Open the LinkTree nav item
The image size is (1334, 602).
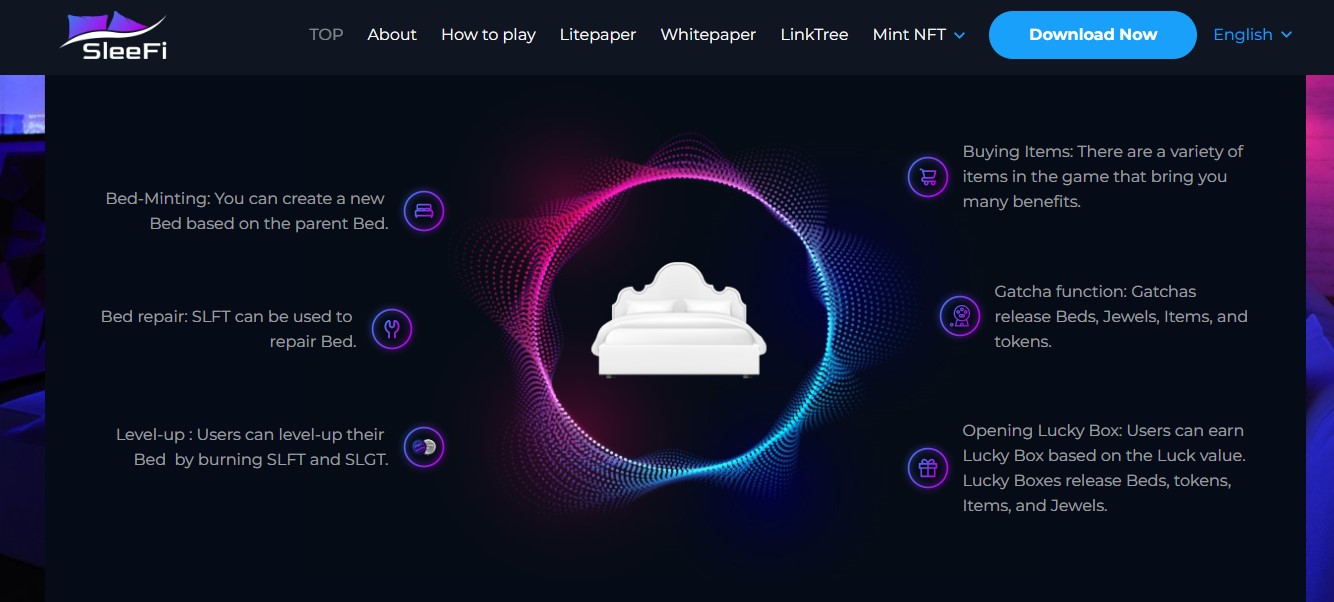click(x=814, y=35)
